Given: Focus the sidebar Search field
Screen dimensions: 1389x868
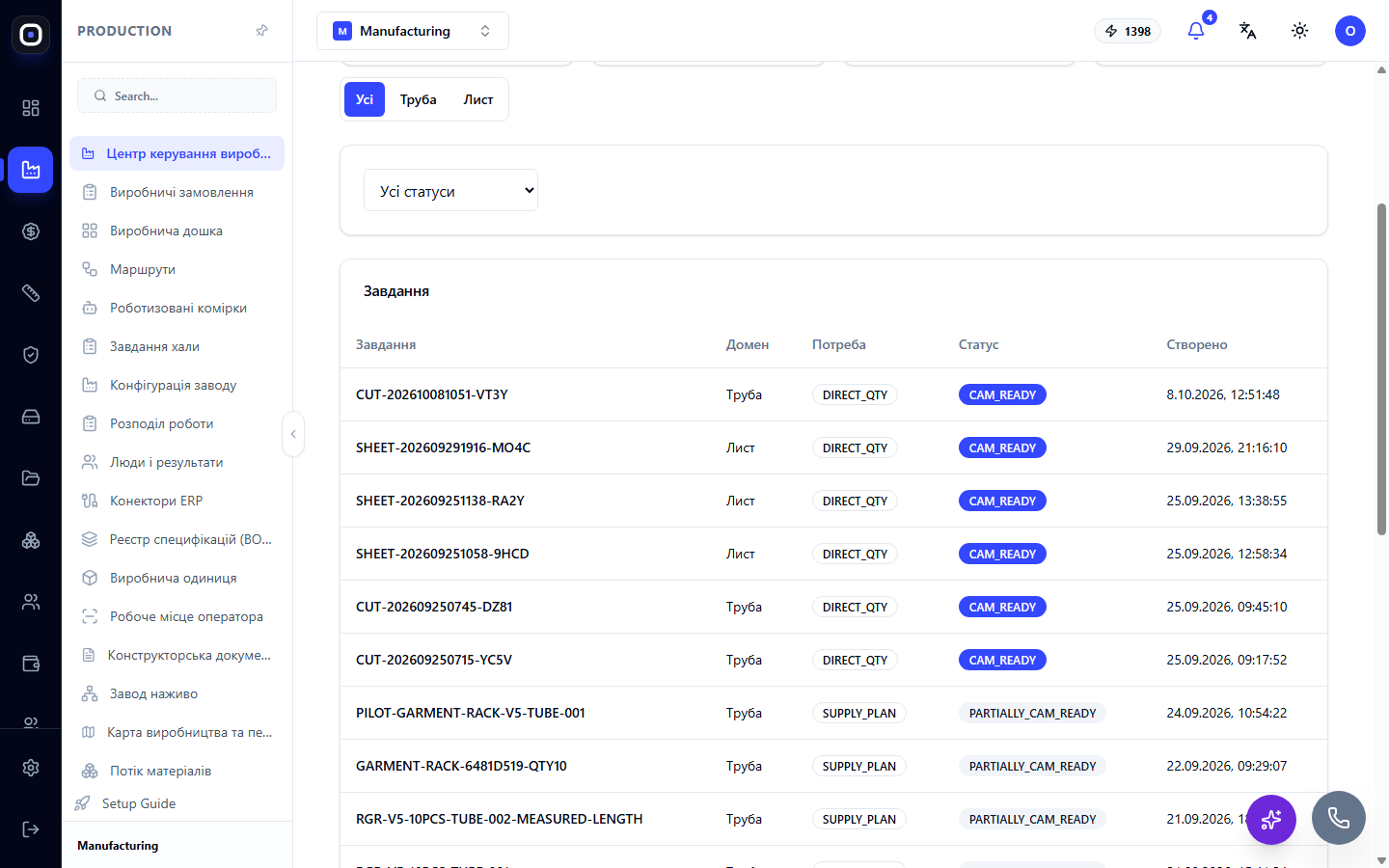Looking at the screenshot, I should point(177,95).
